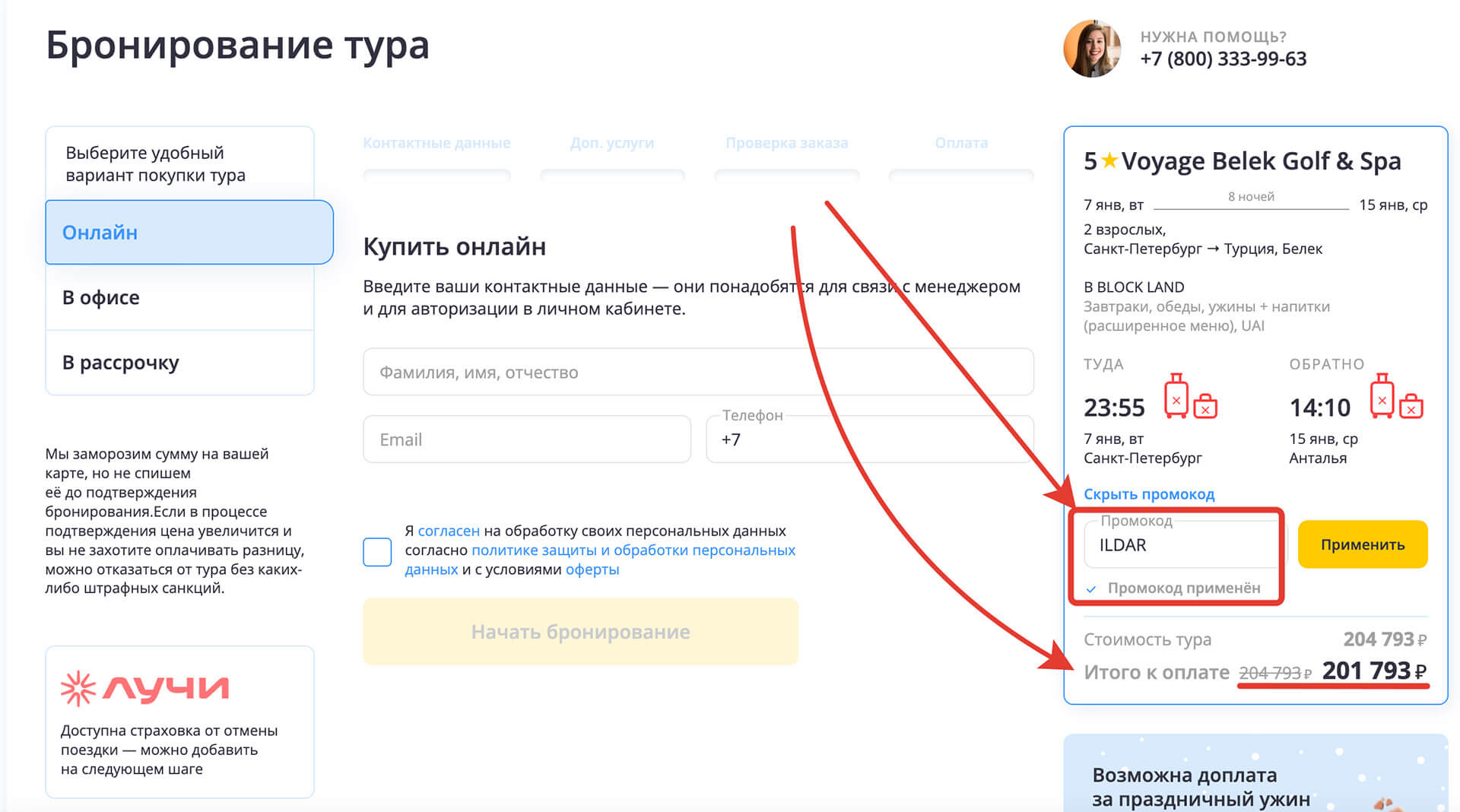Viewport: 1460px width, 812px height.
Task: Click the ЛУЧИ sun logo icon
Action: tap(79, 687)
